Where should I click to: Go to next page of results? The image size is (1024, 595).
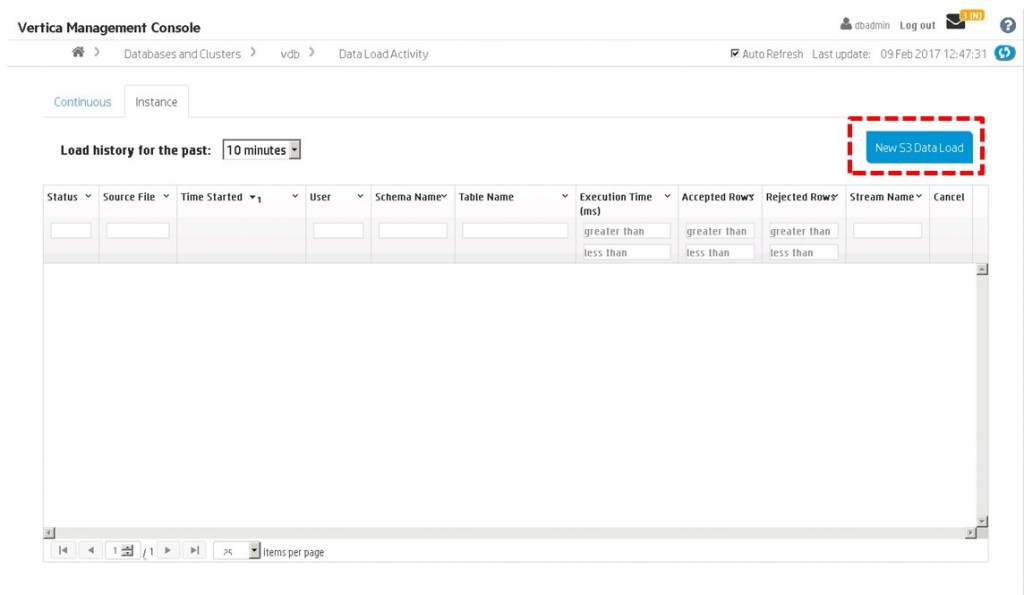tap(168, 550)
